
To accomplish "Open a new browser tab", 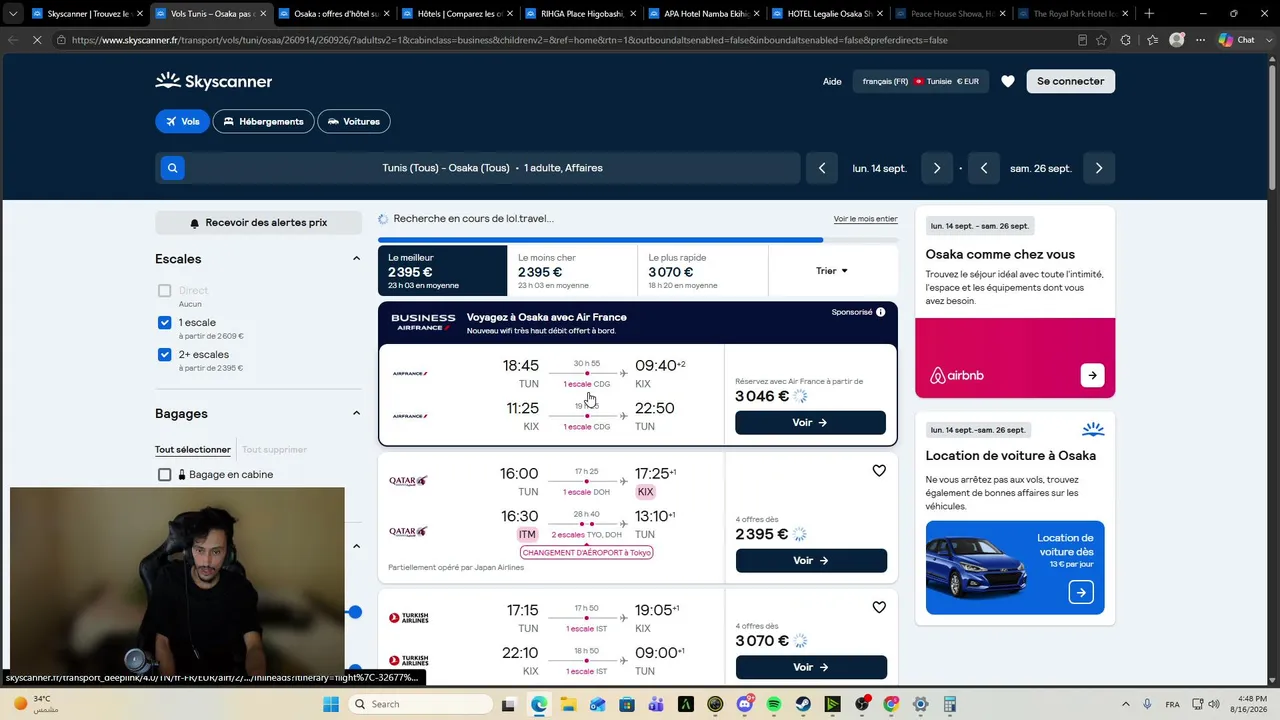I will tap(1148, 14).
